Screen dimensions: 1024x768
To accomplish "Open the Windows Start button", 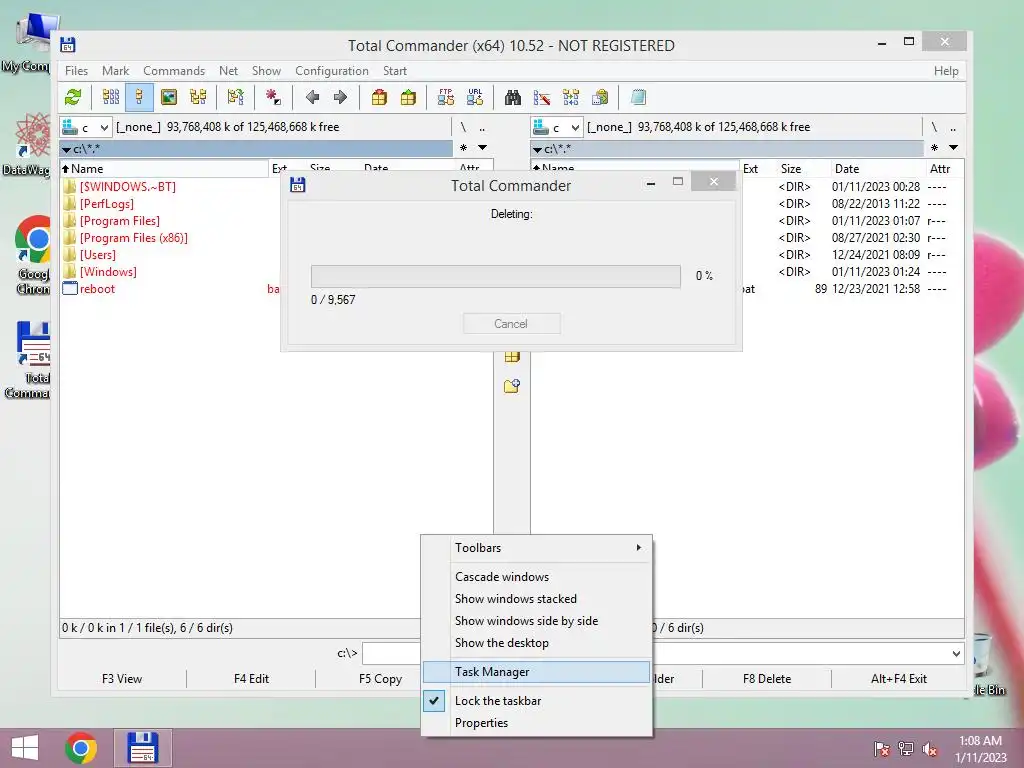I will pos(25,748).
